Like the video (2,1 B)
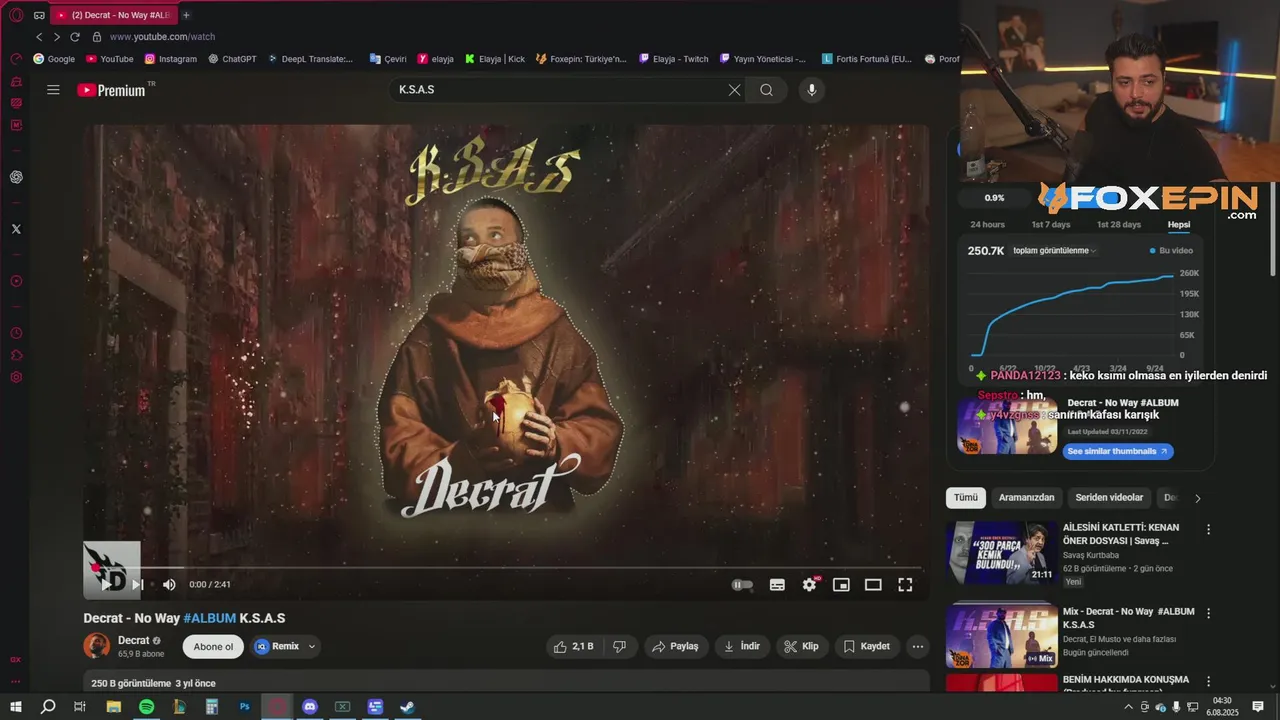Screen dimensions: 1280x720 (x=573, y=647)
